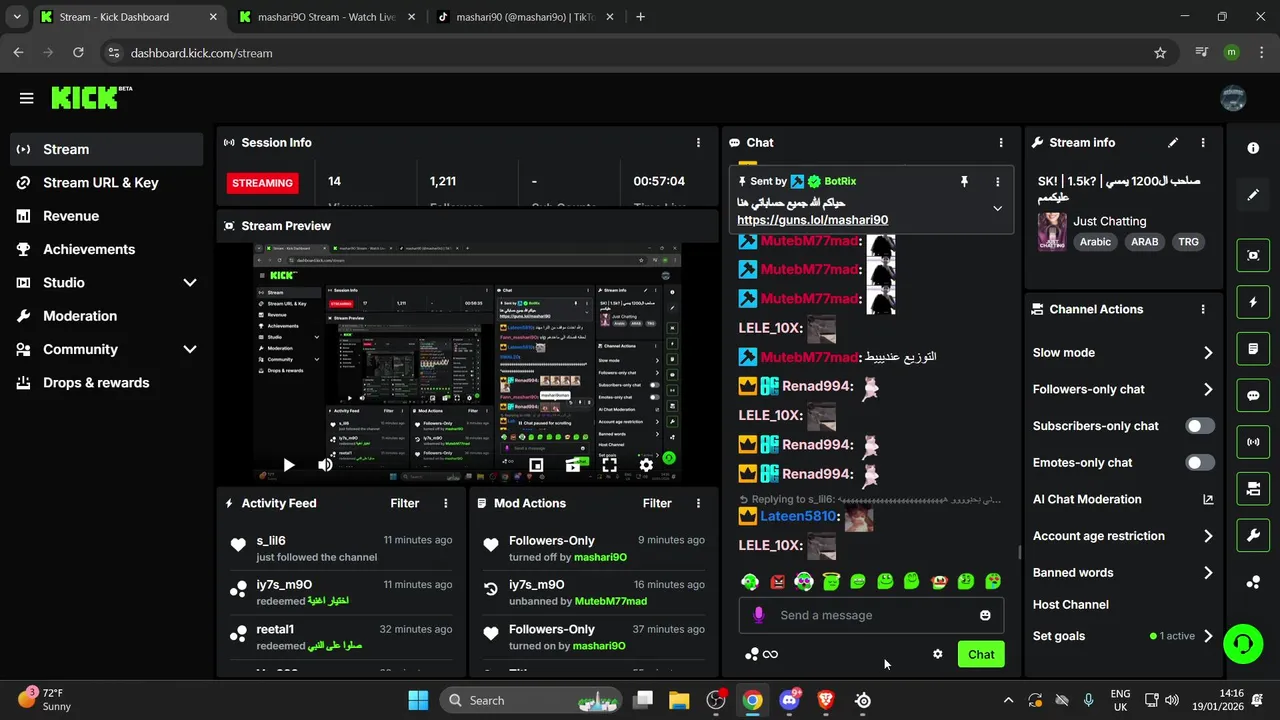Click the green Chat send button
The height and width of the screenshot is (720, 1280).
(x=981, y=654)
